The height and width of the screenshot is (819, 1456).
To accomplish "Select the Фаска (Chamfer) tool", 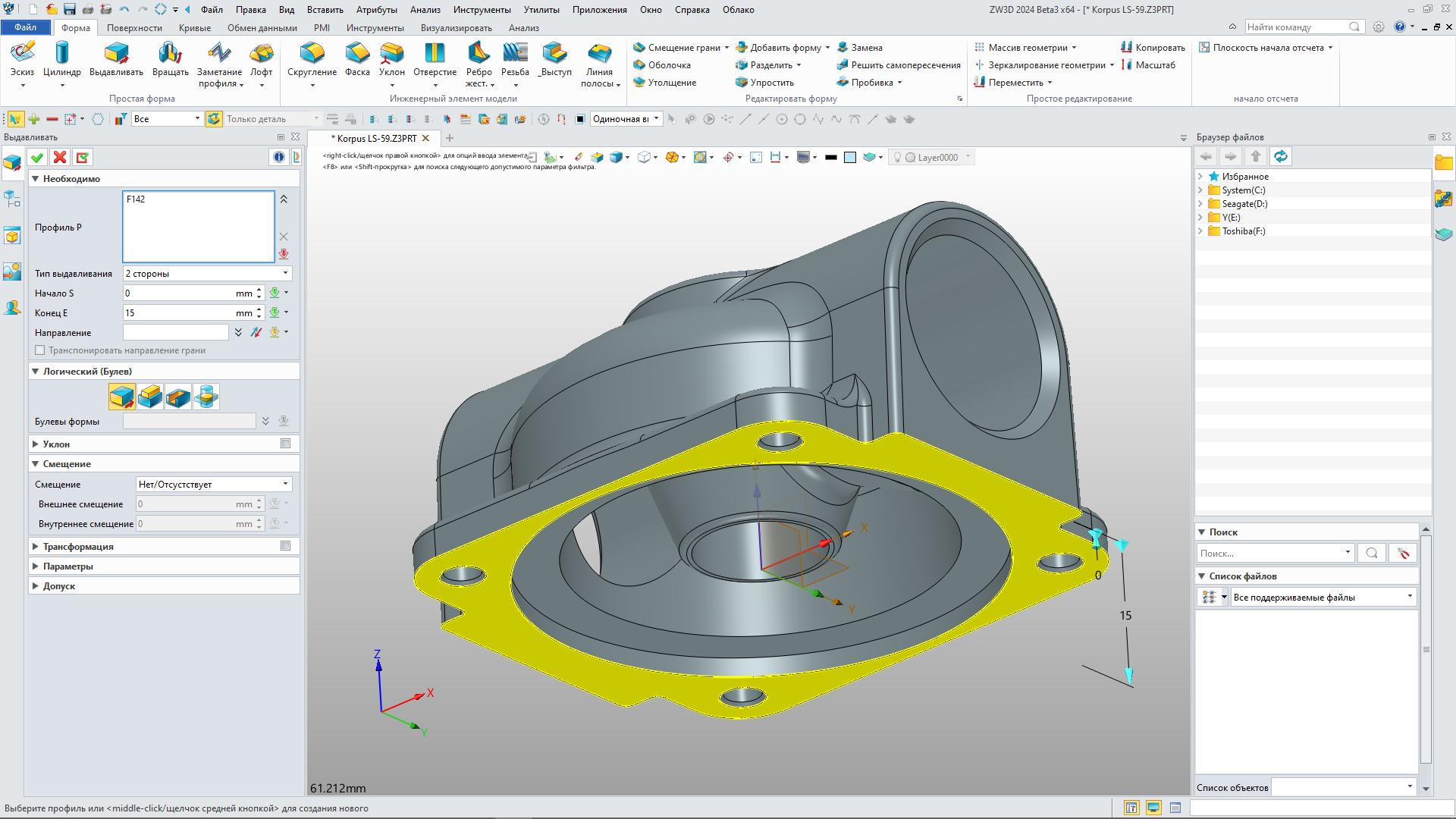I will 357,53.
